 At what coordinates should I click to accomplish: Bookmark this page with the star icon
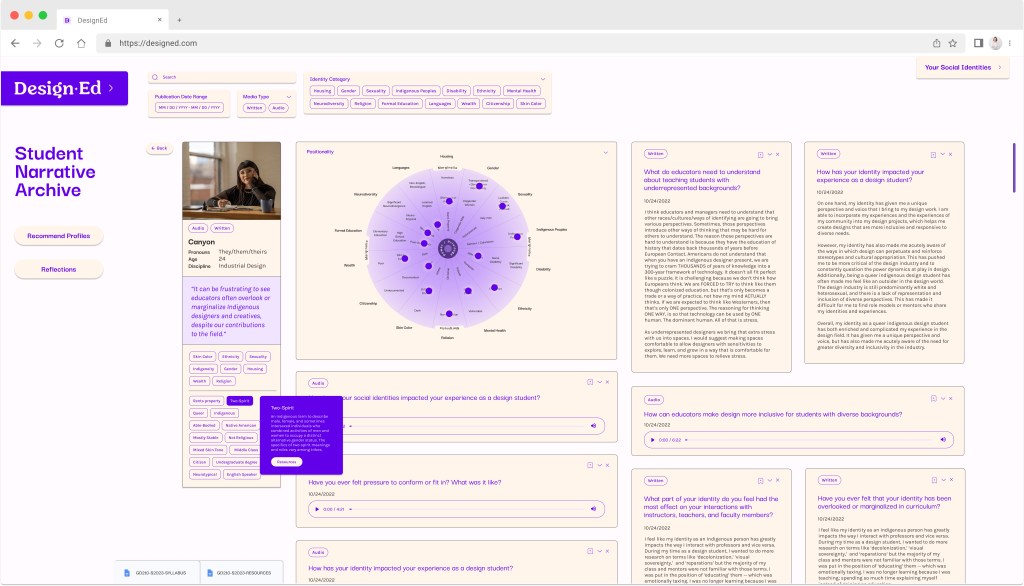(x=953, y=43)
